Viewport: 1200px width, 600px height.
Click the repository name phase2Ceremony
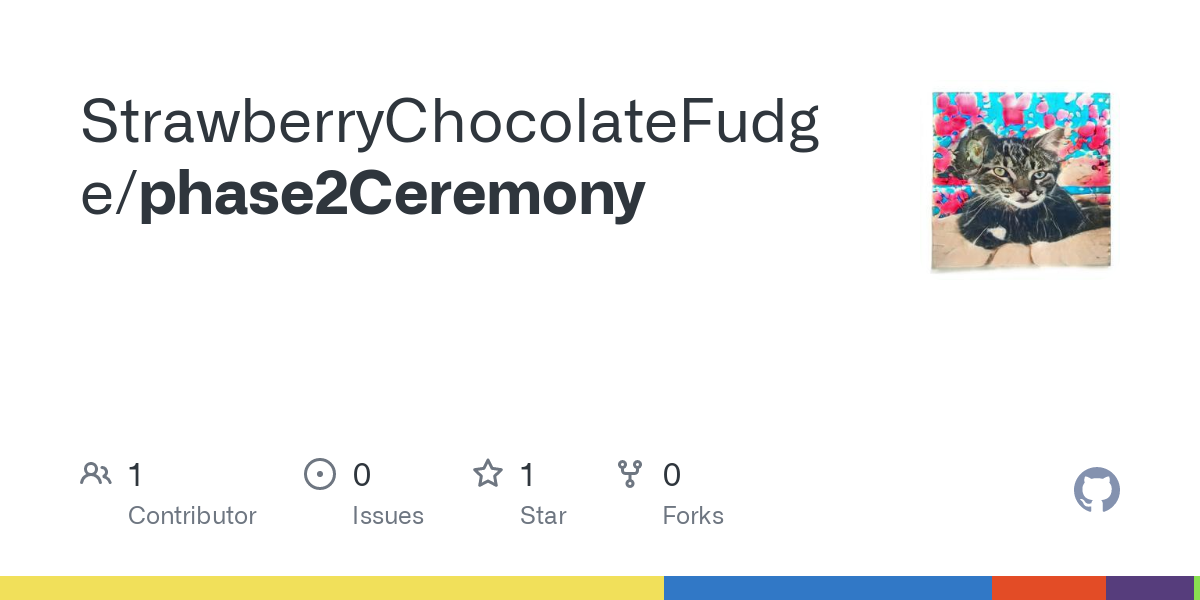[x=392, y=193]
